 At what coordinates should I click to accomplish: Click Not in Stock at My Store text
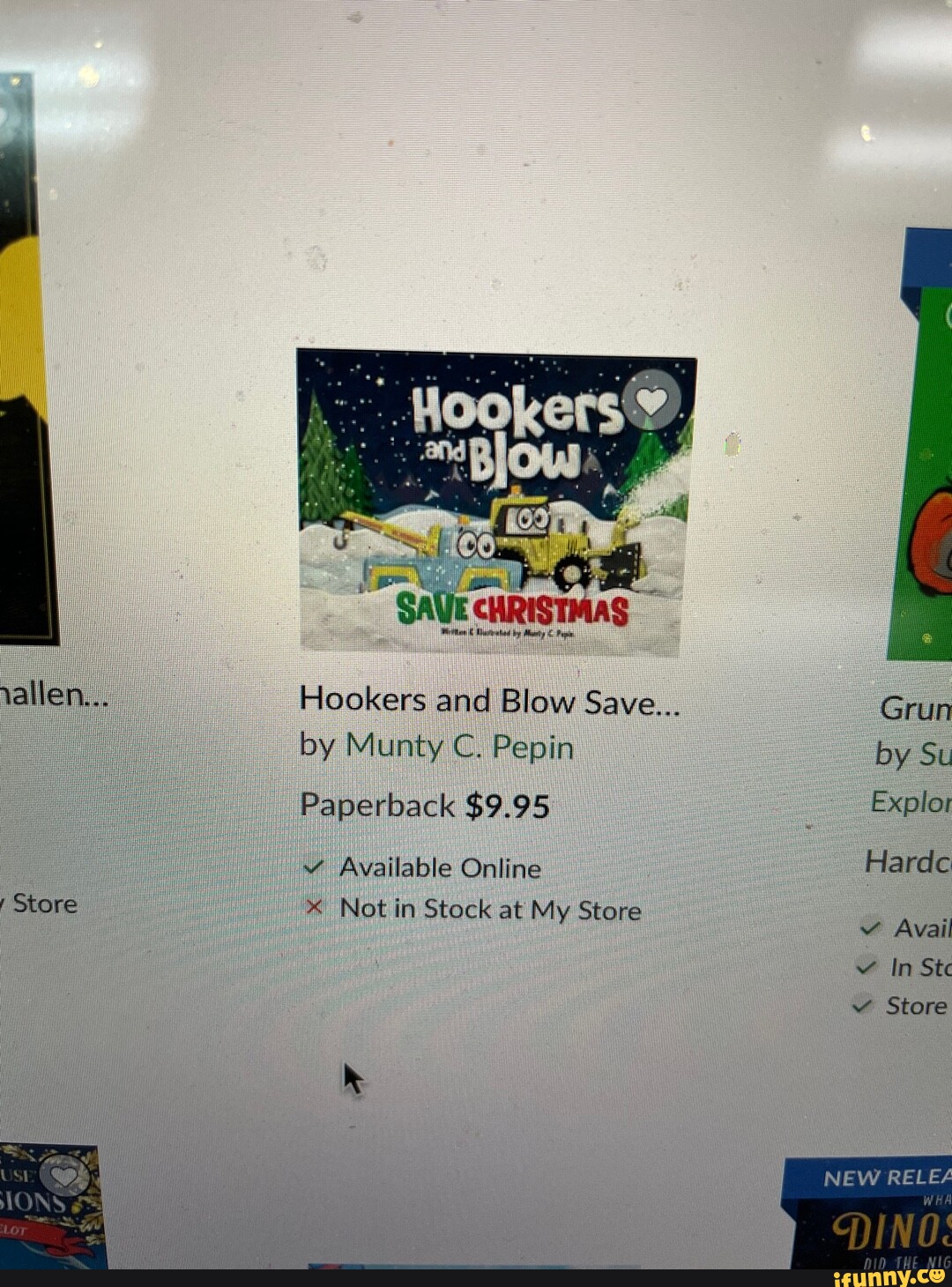[491, 909]
